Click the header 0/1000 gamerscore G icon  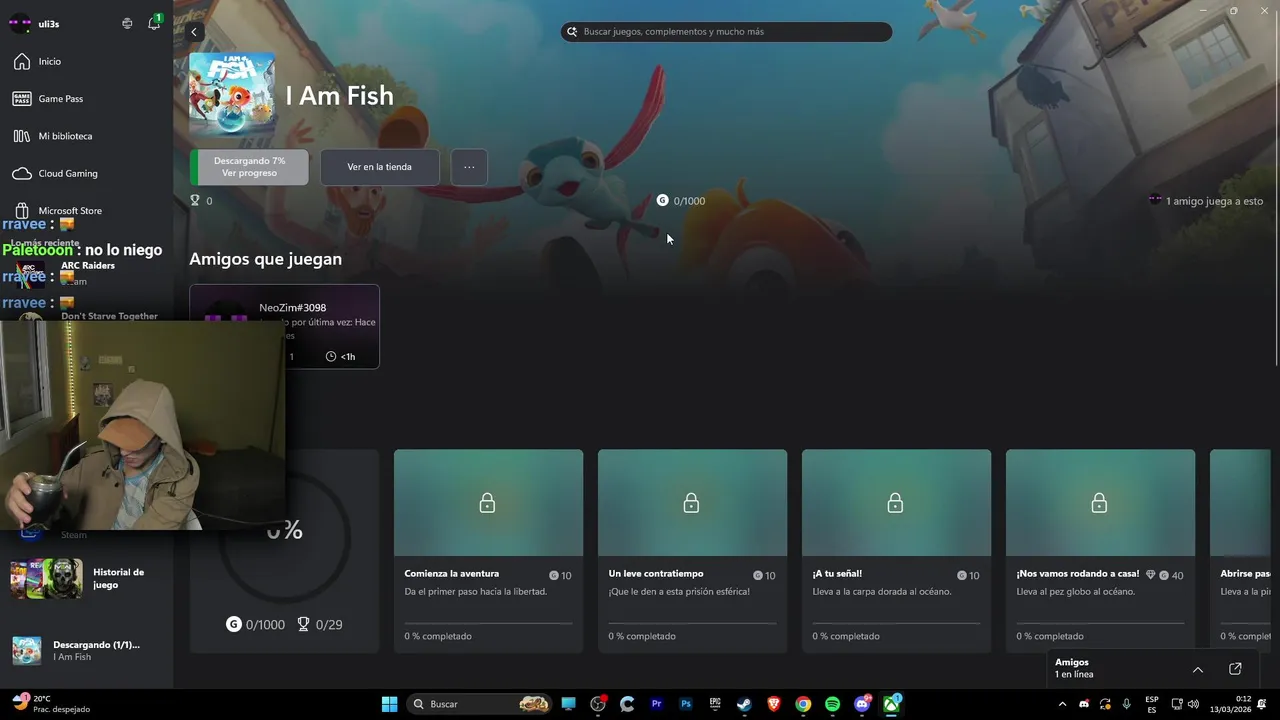(662, 201)
